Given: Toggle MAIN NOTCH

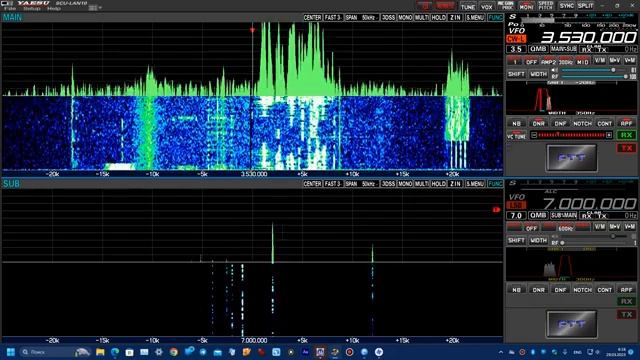Looking at the screenshot, I should 582,123.
